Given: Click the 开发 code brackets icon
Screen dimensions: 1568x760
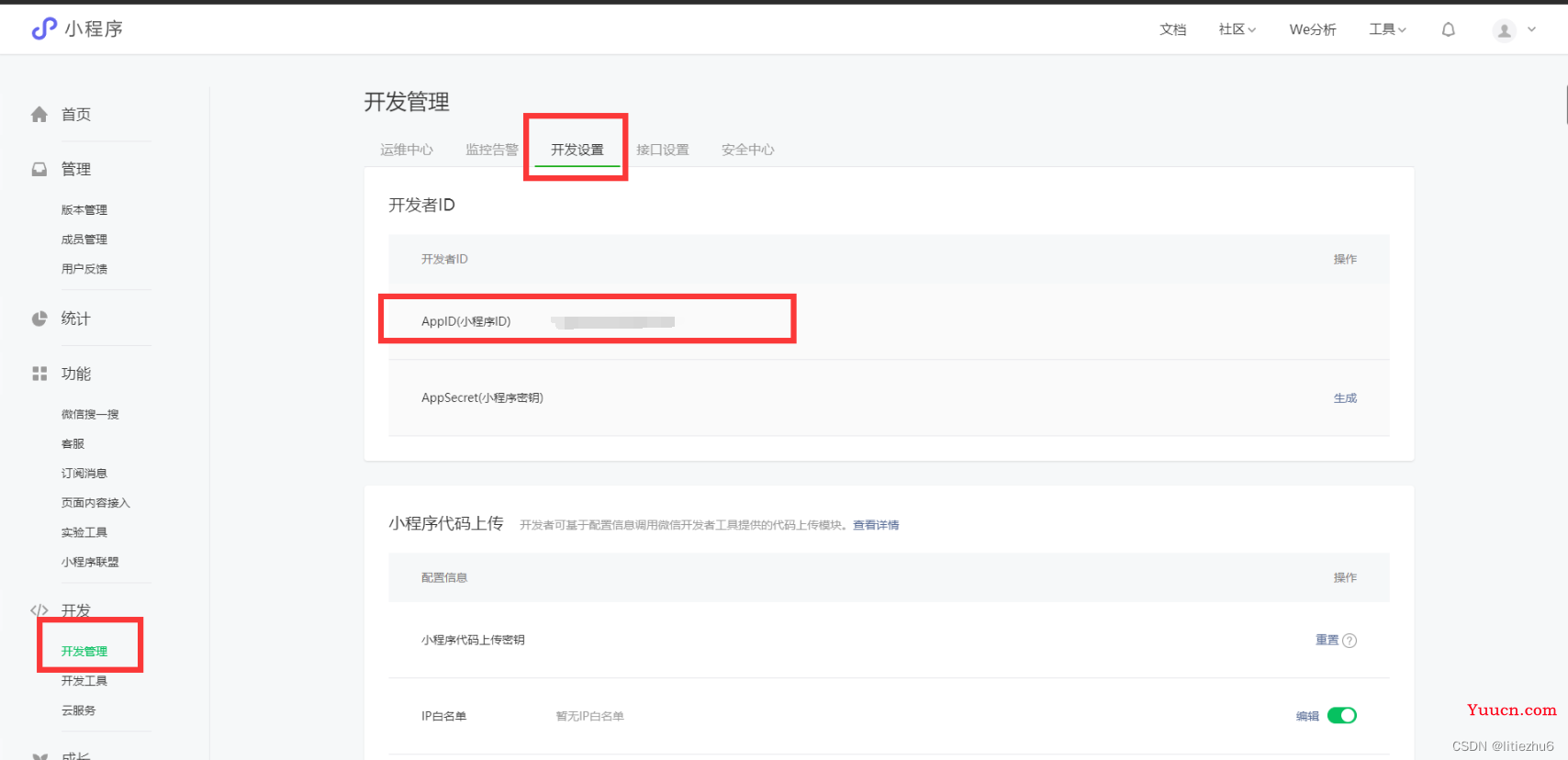Looking at the screenshot, I should click(39, 610).
